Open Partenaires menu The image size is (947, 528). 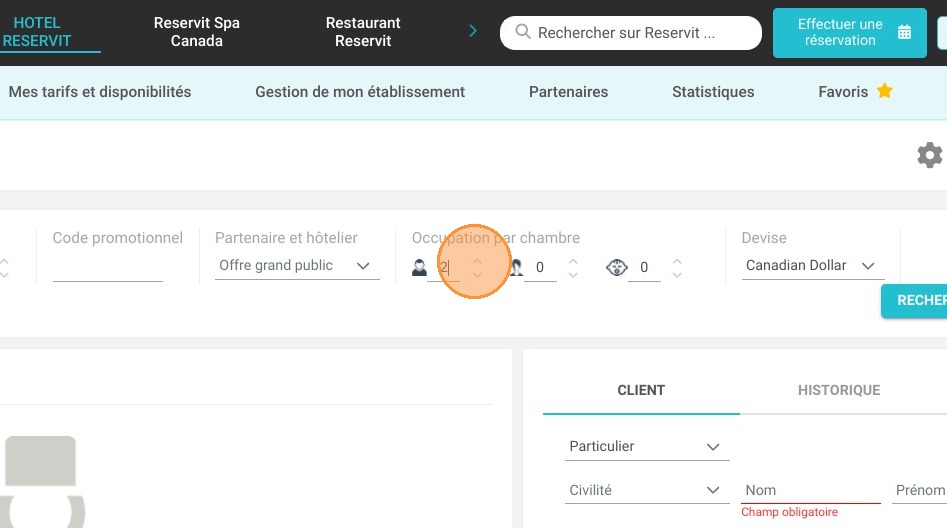(x=568, y=92)
